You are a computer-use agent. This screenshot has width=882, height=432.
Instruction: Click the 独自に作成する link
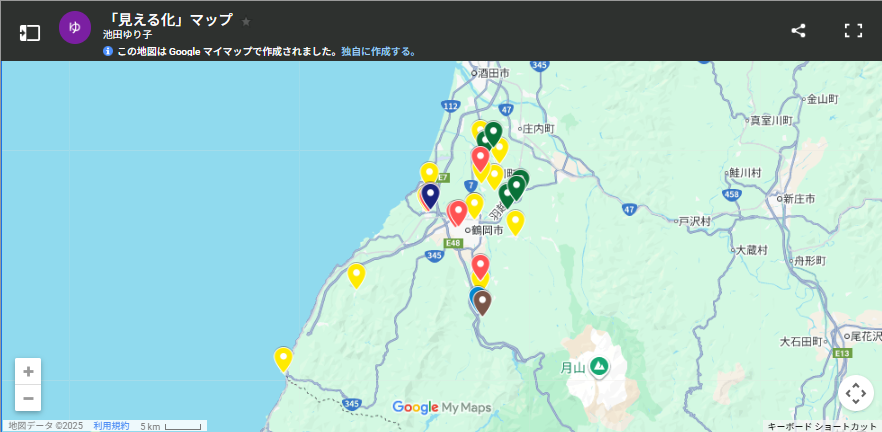(378, 51)
